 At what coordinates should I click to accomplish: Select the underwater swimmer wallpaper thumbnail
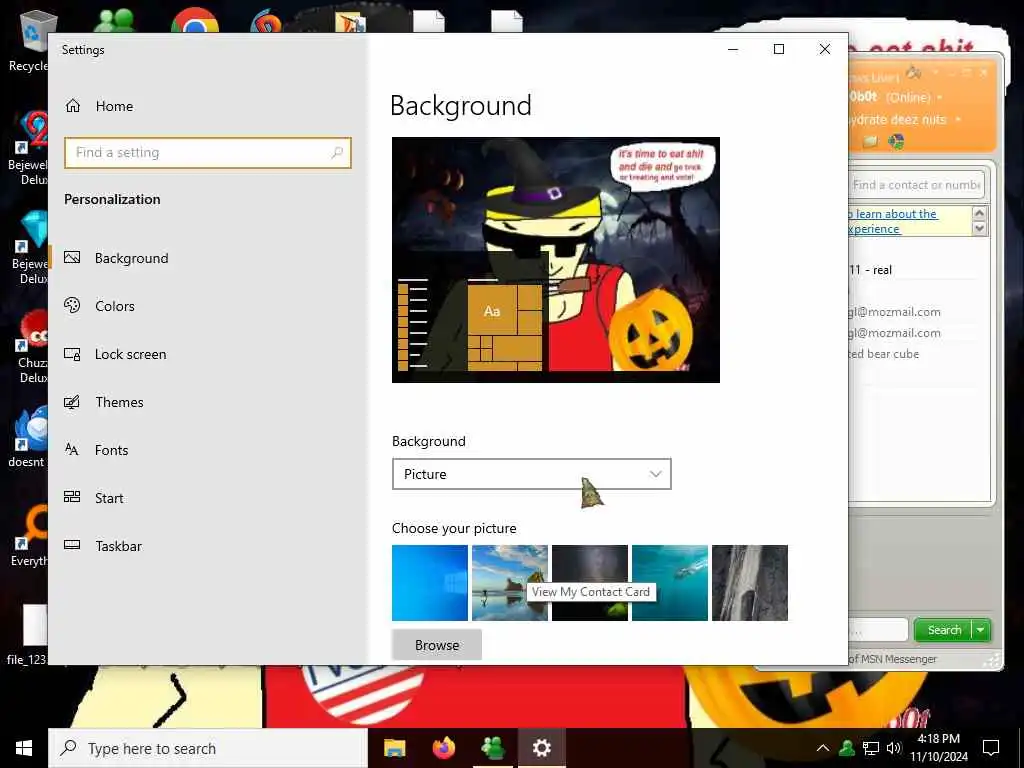point(669,583)
